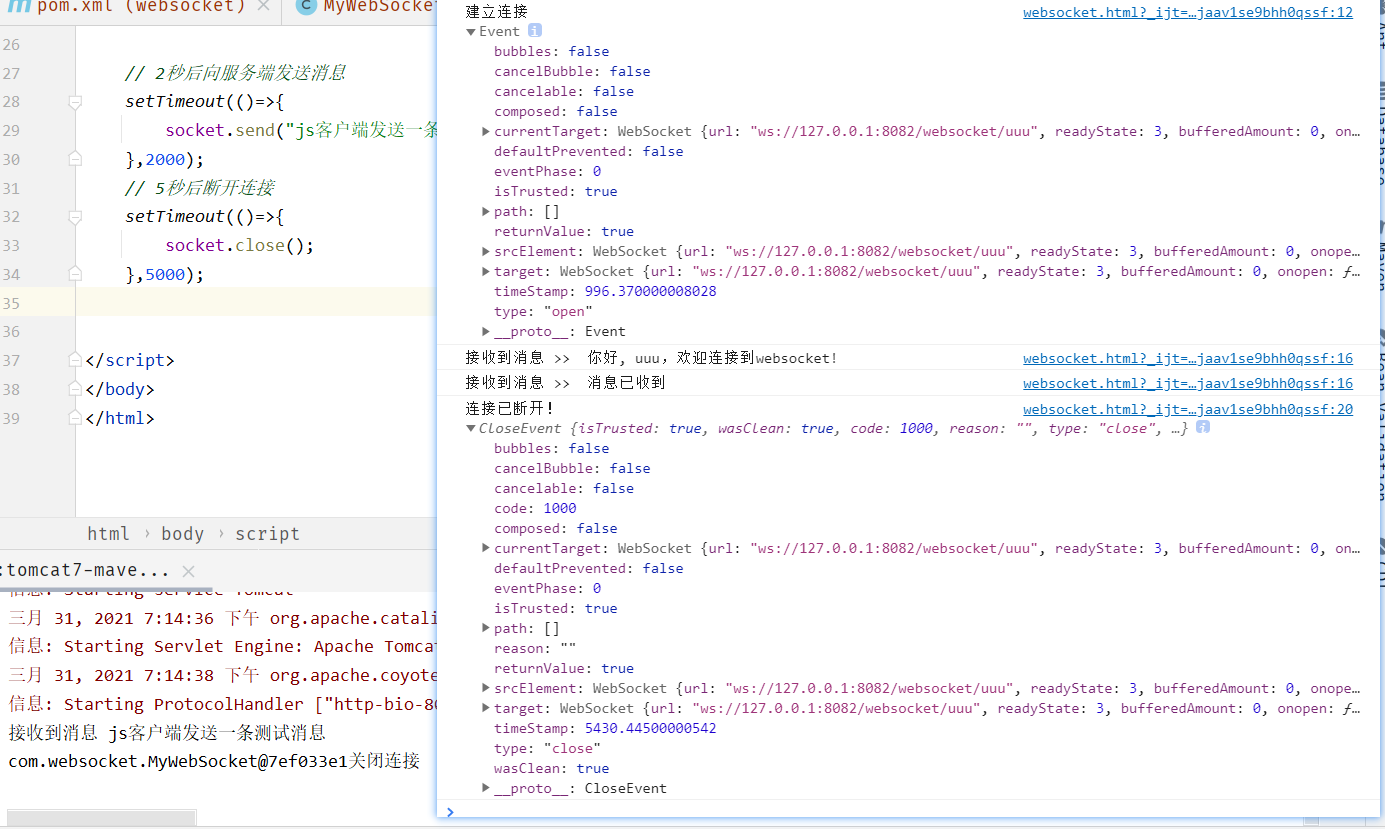The image size is (1385, 829).
Task: Click the fold marker beside </html> line 39
Action: tap(75, 418)
